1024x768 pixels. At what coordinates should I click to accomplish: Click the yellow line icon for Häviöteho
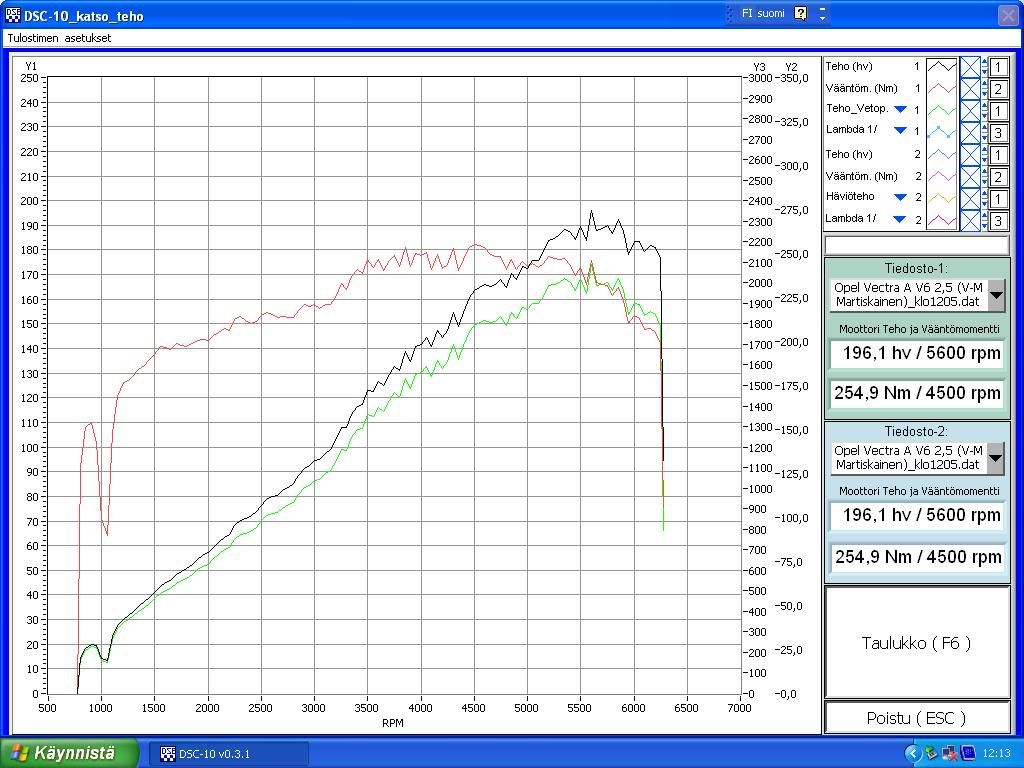pos(941,199)
